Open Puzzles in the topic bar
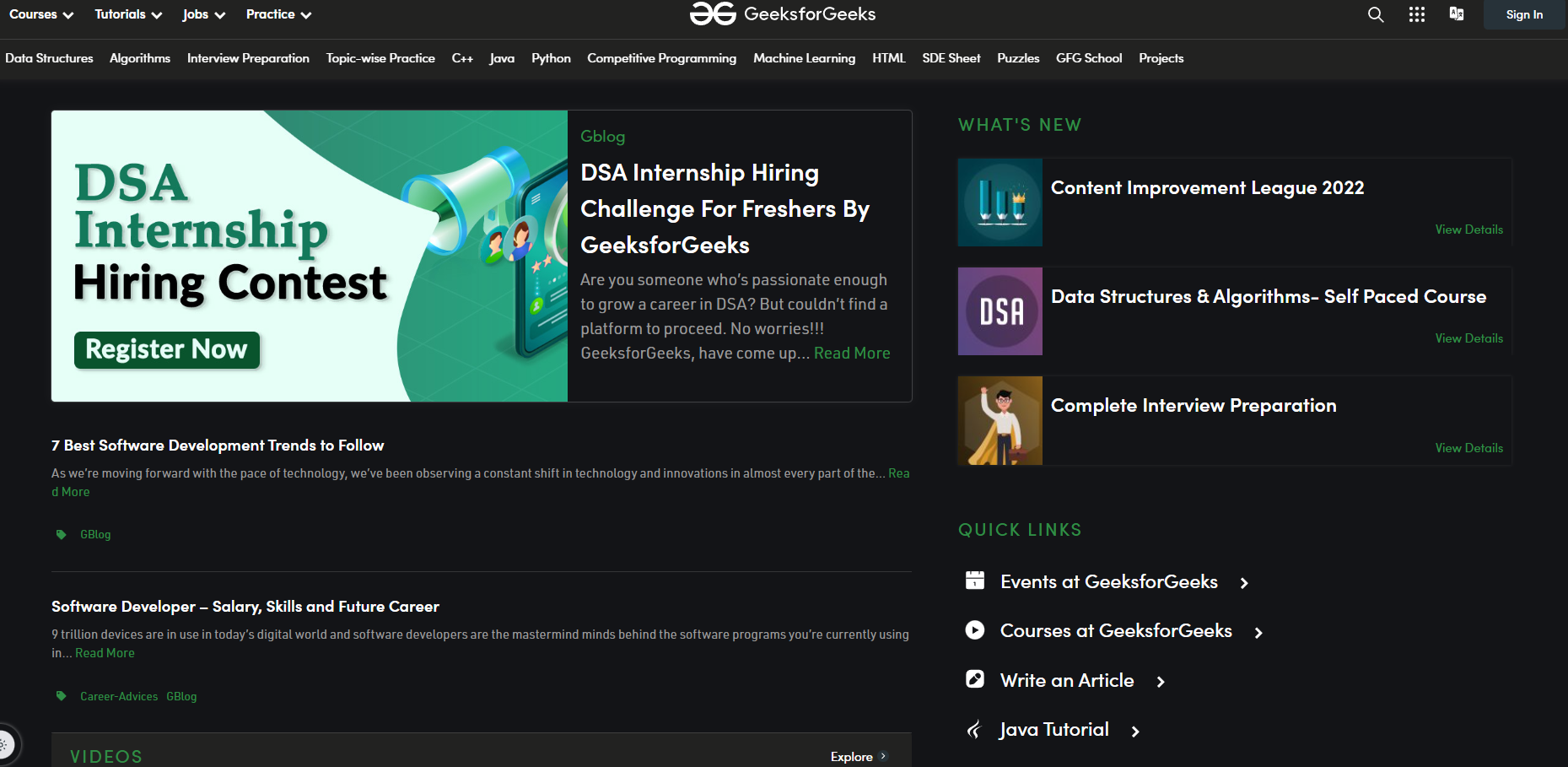This screenshot has width=1568, height=767. click(1018, 58)
